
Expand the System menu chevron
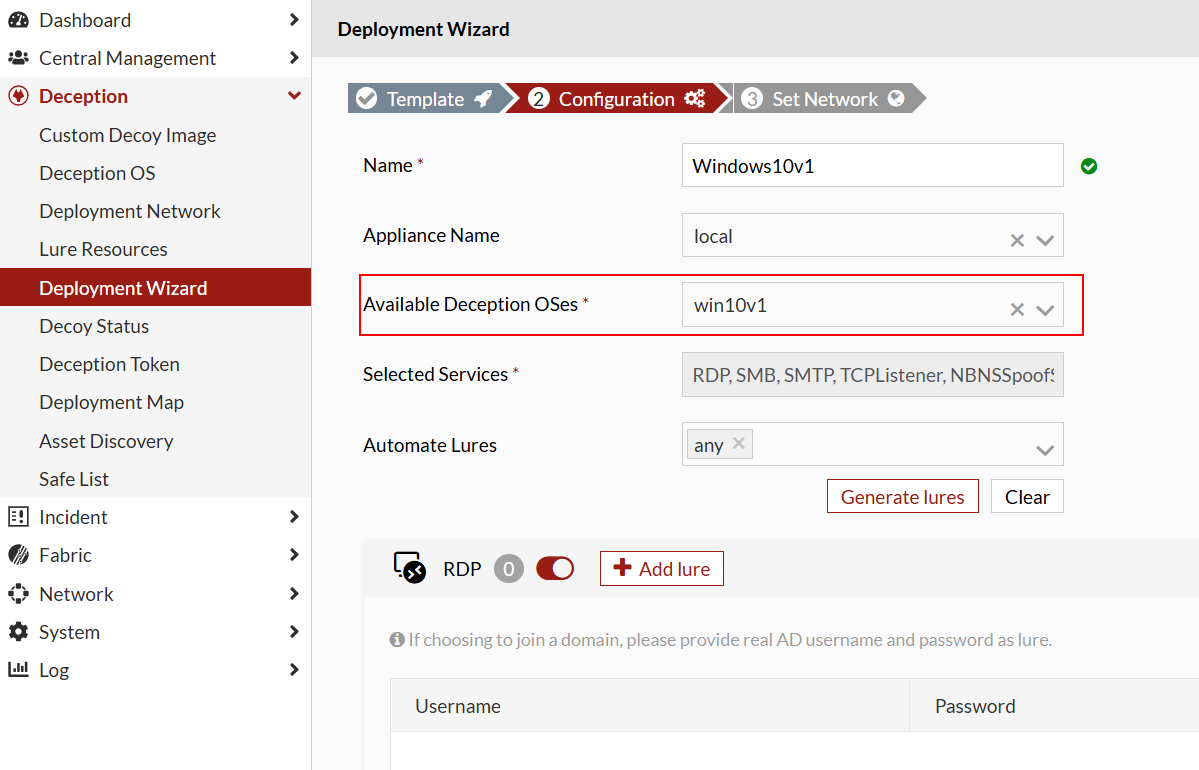coord(294,632)
